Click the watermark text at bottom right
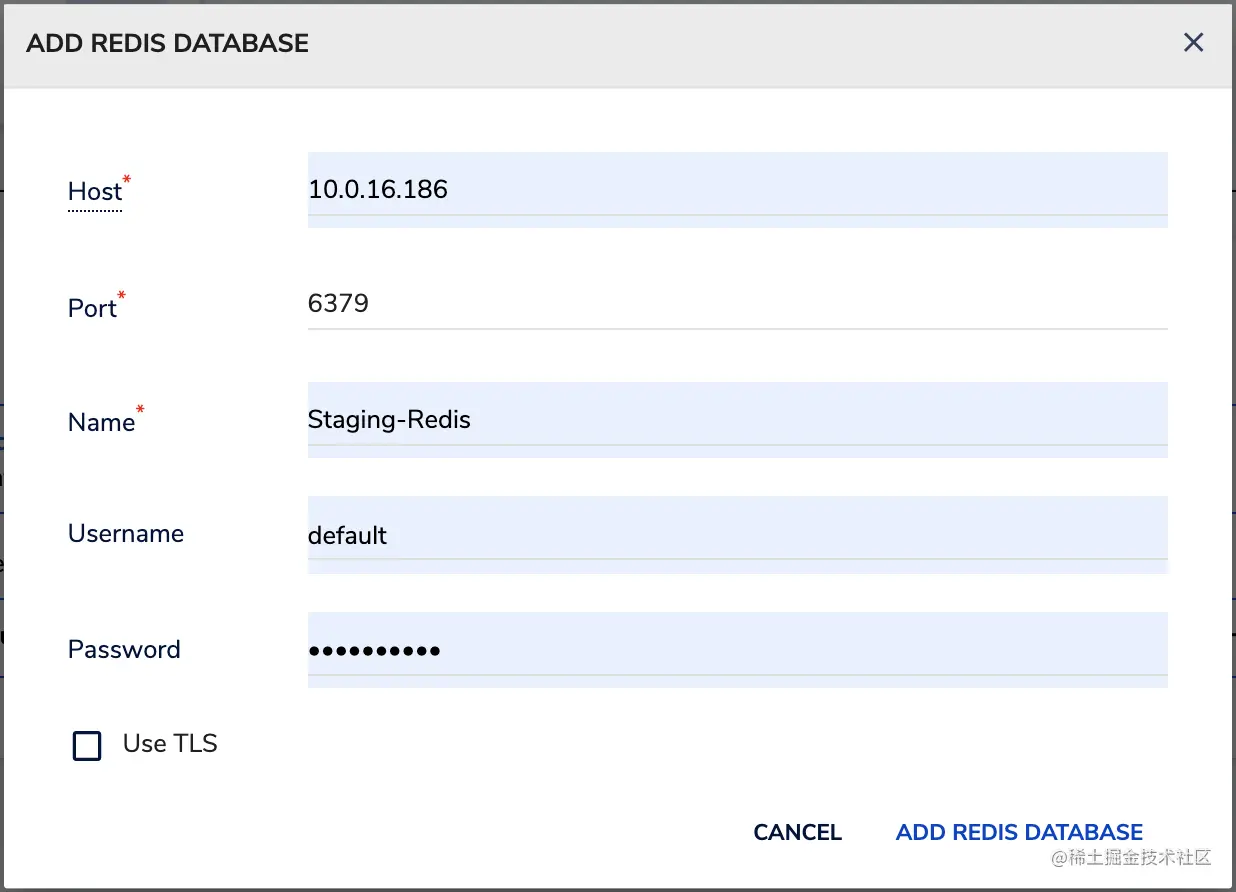The height and width of the screenshot is (892, 1236). (1130, 858)
